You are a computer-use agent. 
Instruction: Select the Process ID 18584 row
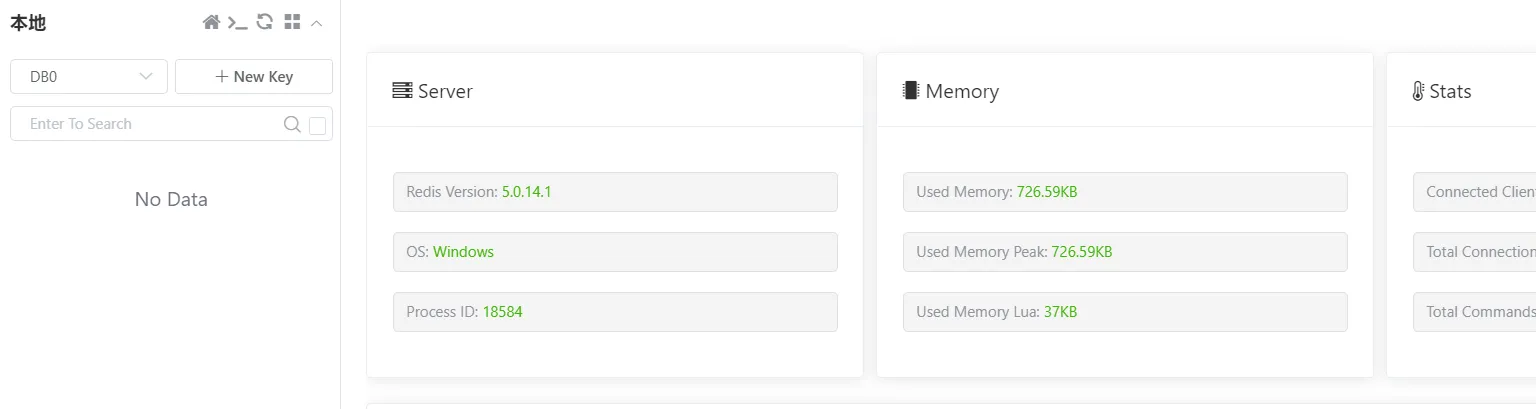coord(615,312)
